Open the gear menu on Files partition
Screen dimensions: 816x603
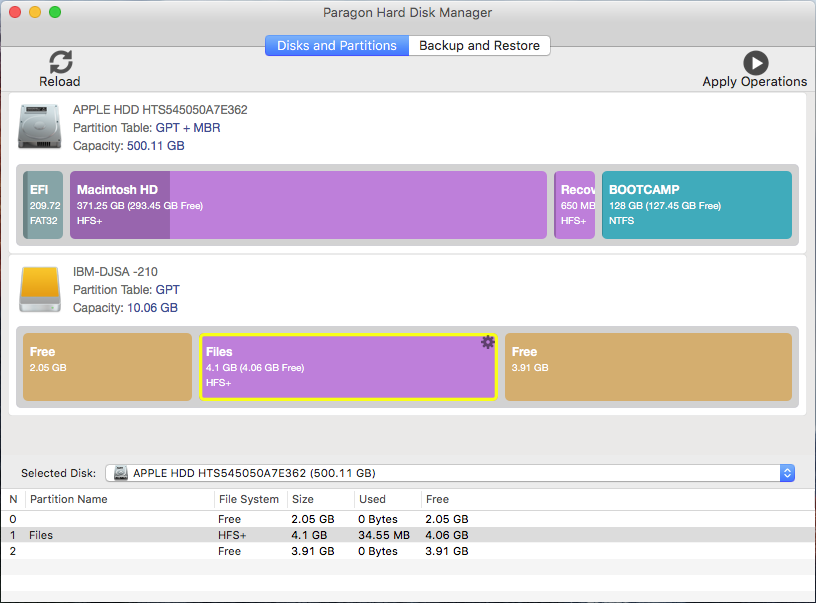coord(488,342)
